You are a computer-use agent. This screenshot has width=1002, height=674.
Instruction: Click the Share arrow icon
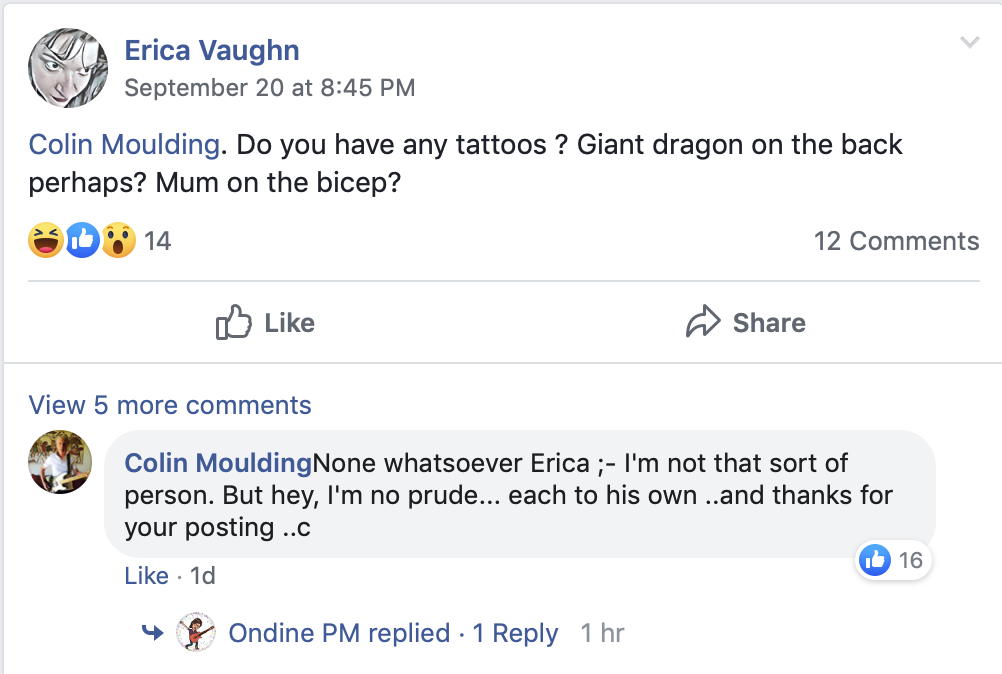pos(704,322)
